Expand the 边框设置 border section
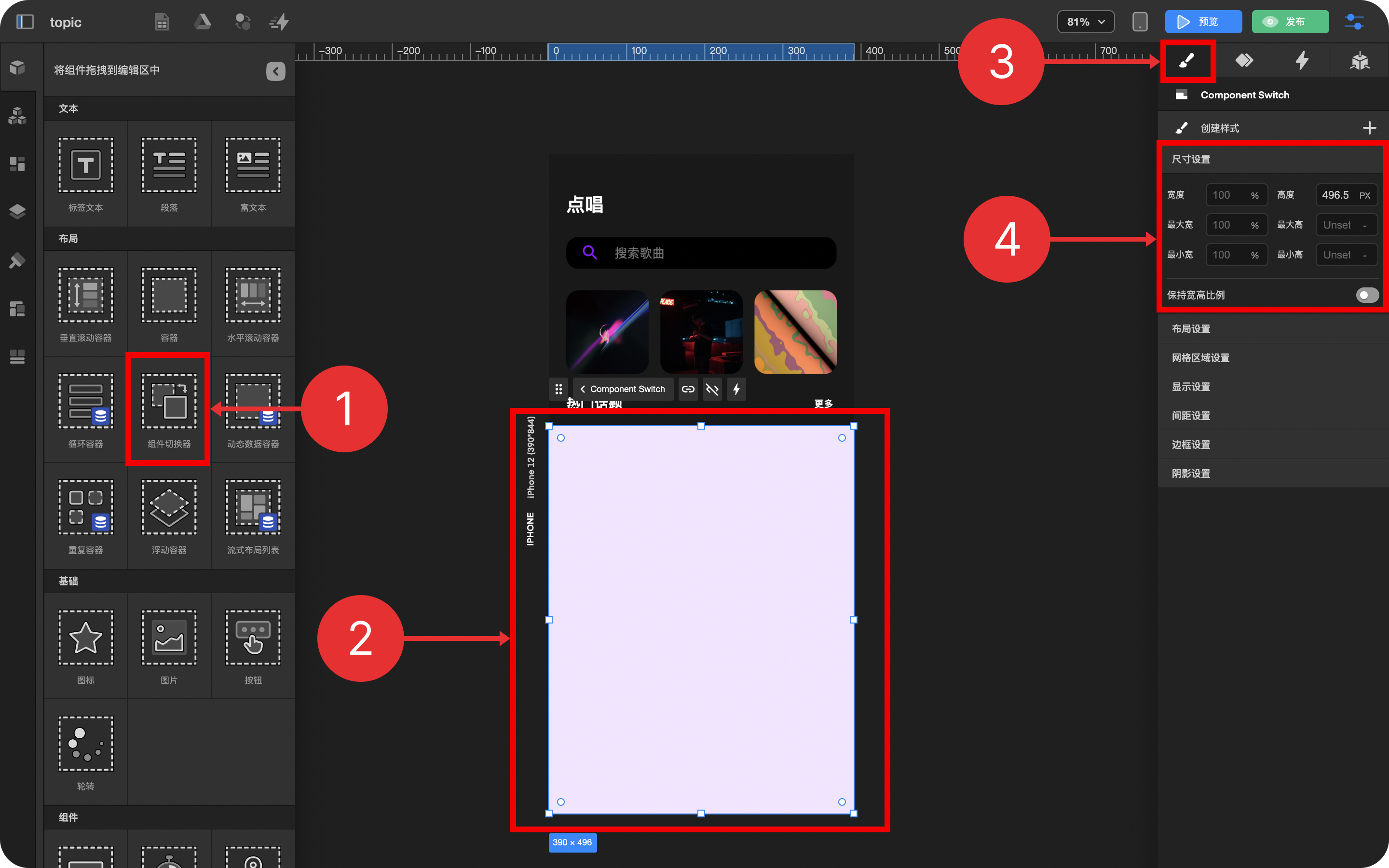The height and width of the screenshot is (868, 1389). 1272,445
